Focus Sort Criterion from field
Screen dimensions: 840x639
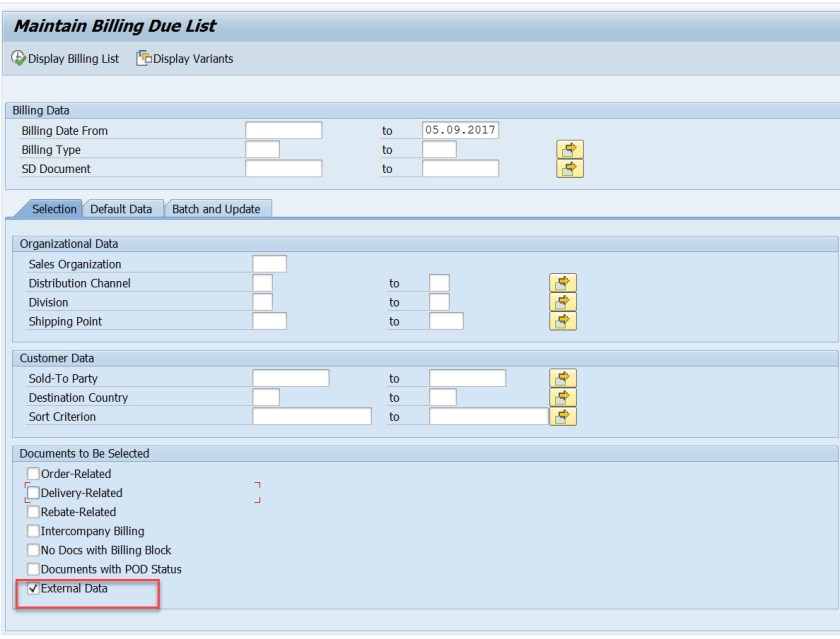(312, 416)
